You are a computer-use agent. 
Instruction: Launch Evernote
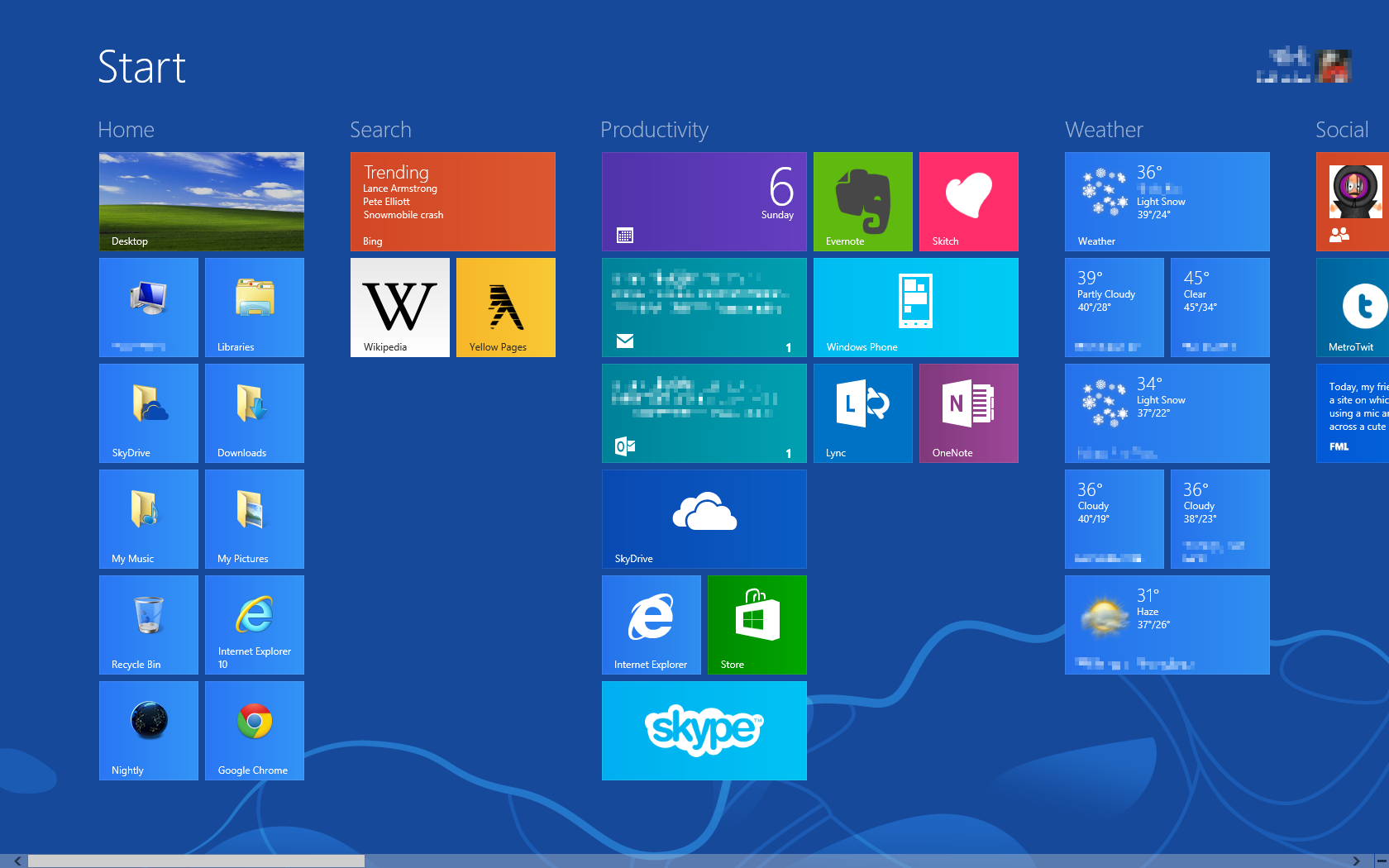[x=863, y=202]
